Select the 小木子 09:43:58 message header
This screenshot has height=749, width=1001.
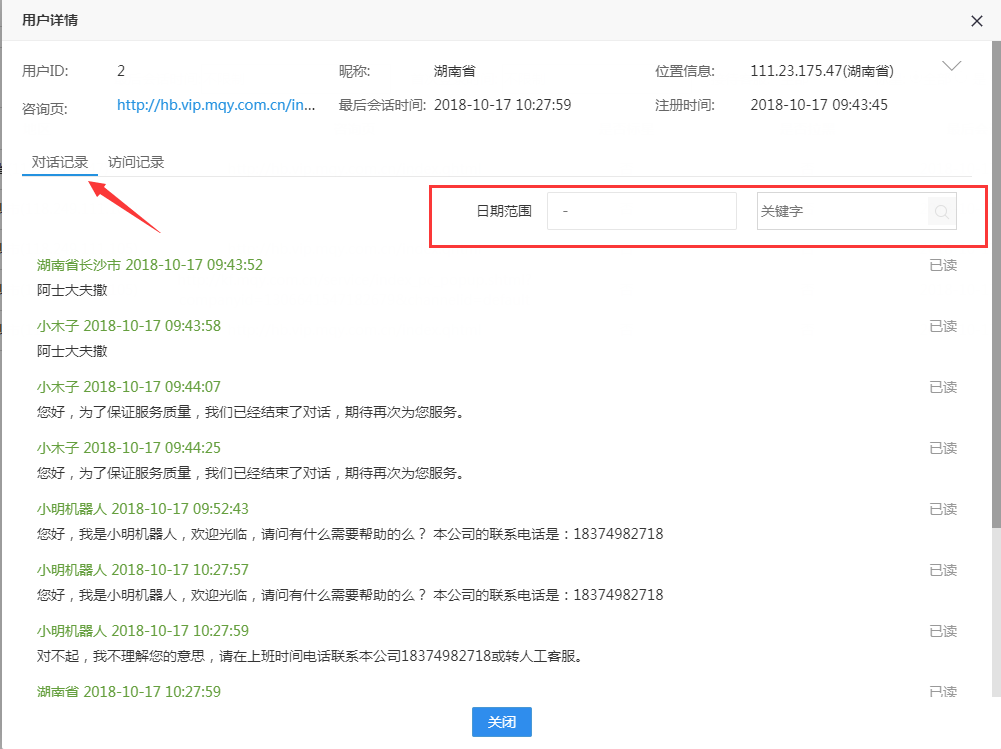129,326
